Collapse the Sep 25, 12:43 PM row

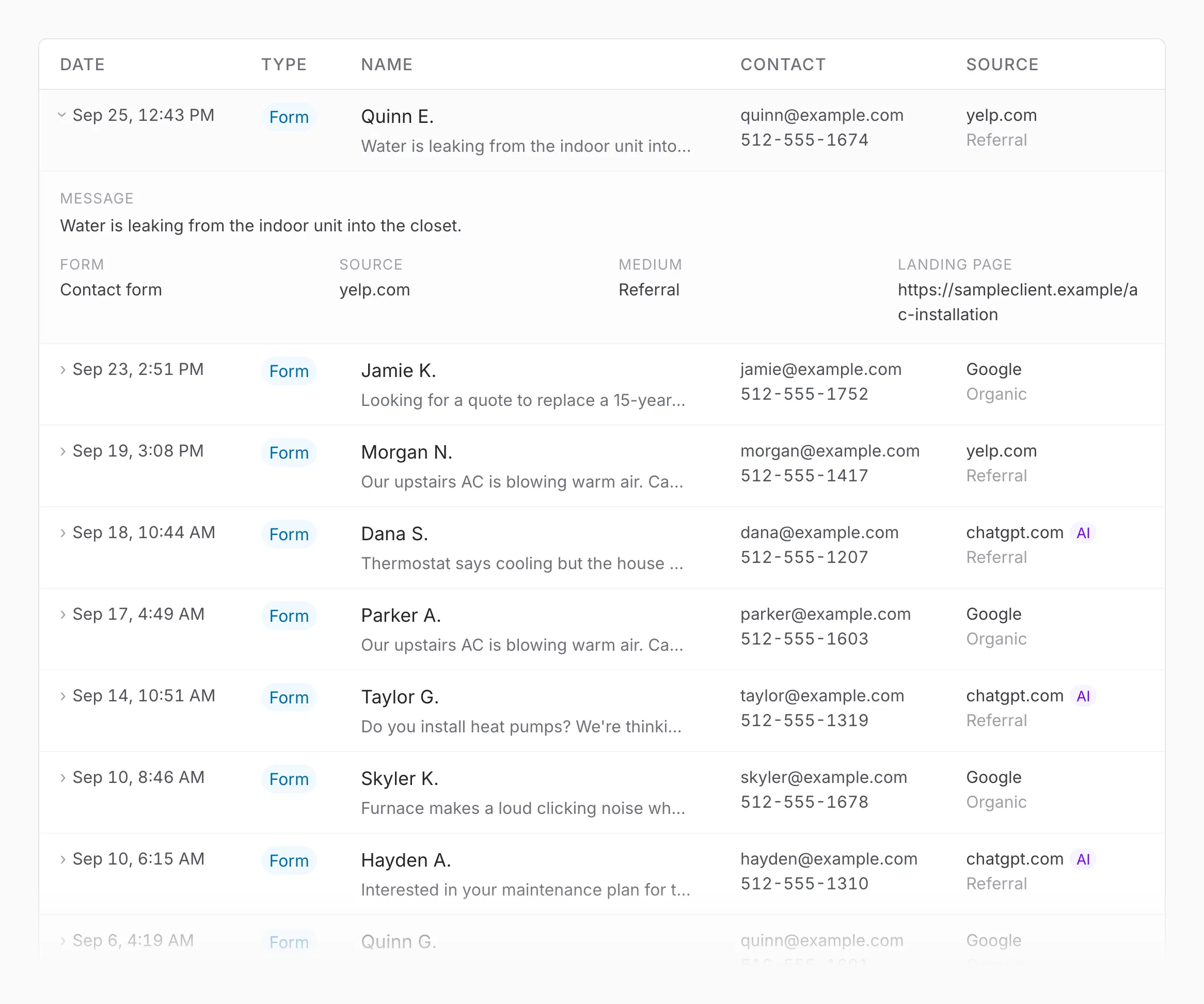[x=62, y=115]
